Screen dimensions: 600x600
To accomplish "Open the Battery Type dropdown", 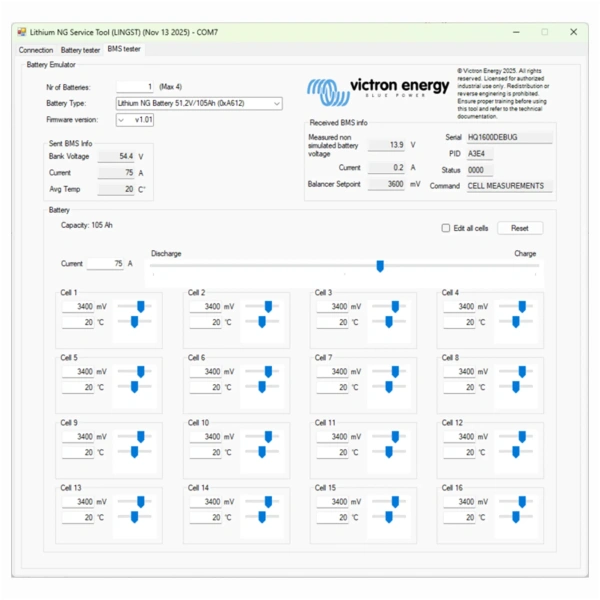I will tap(198, 103).
